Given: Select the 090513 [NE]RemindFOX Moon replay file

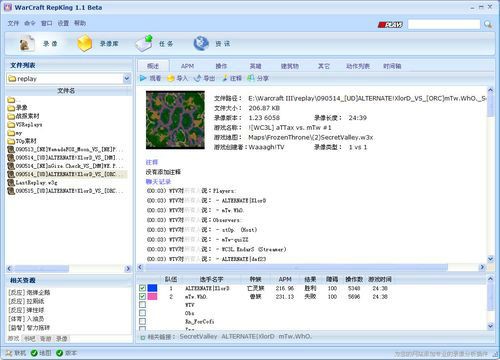Looking at the screenshot, I should pos(65,149).
